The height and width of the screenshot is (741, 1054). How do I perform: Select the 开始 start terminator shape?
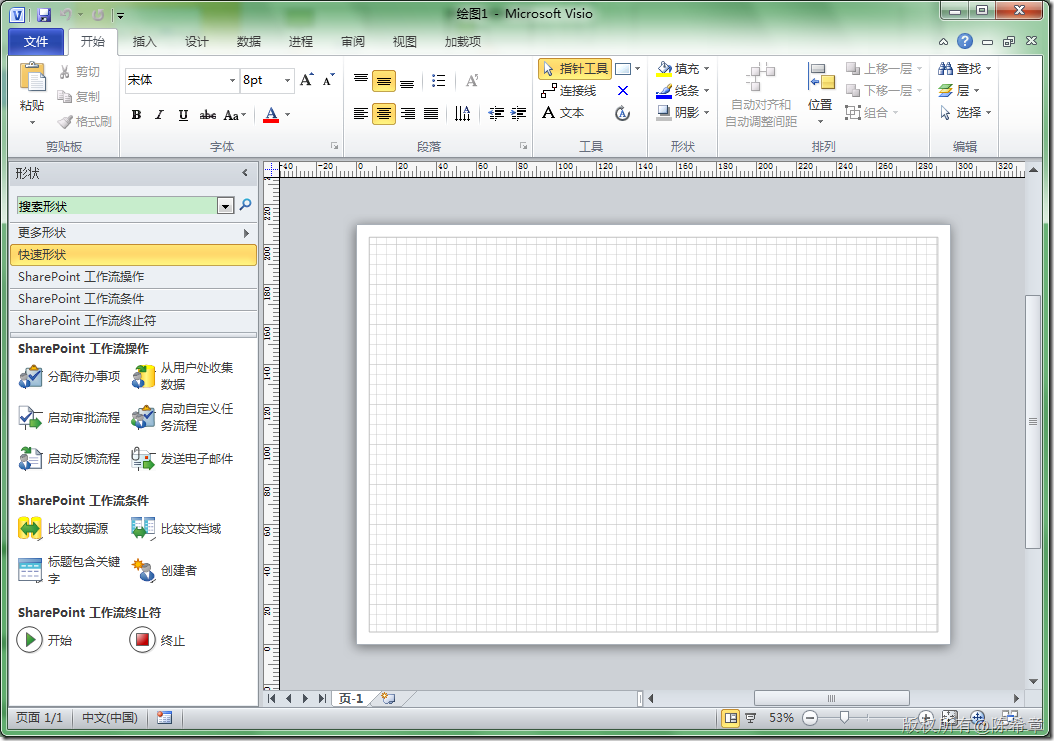pos(44,639)
